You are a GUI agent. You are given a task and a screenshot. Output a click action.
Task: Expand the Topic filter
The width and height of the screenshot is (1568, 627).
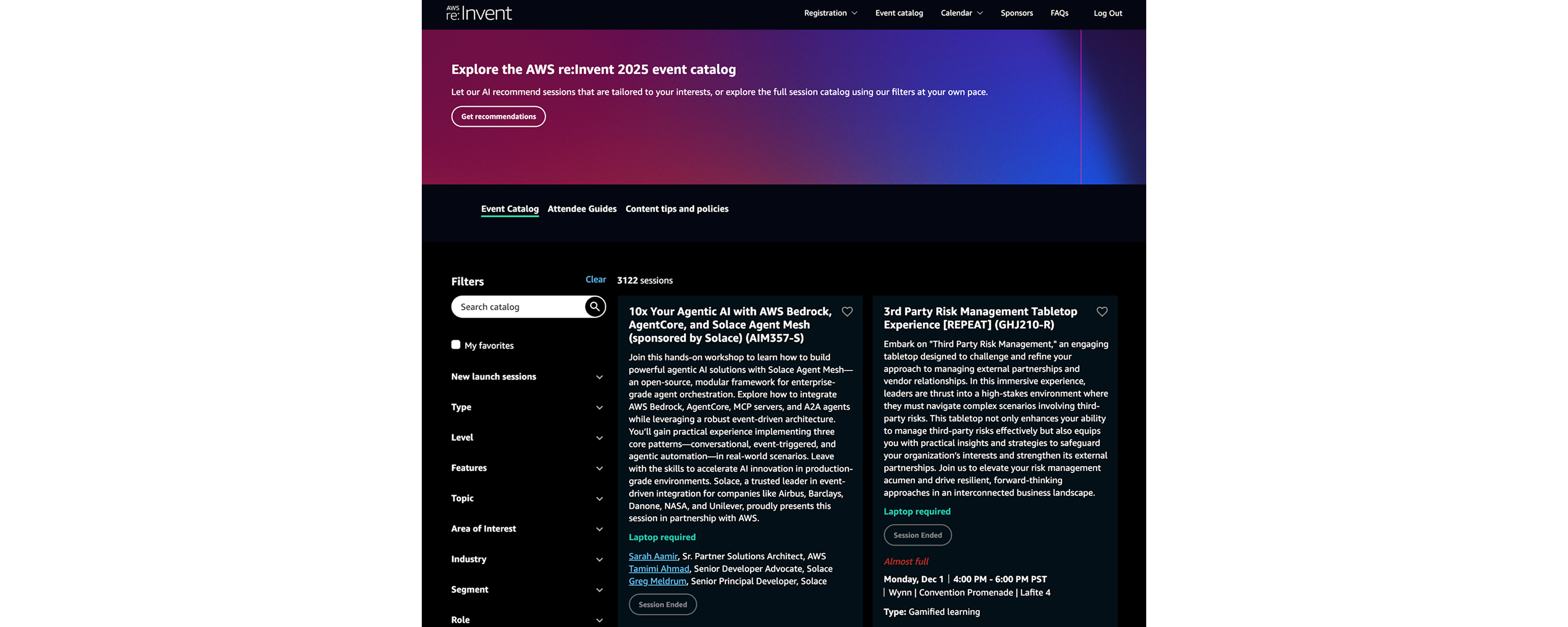(527, 498)
